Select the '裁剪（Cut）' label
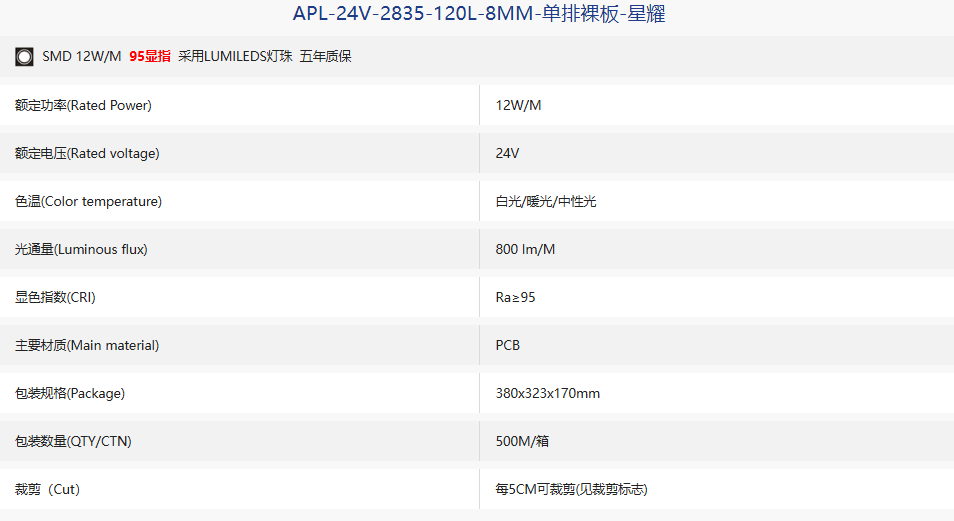The image size is (954, 521). pos(47,489)
